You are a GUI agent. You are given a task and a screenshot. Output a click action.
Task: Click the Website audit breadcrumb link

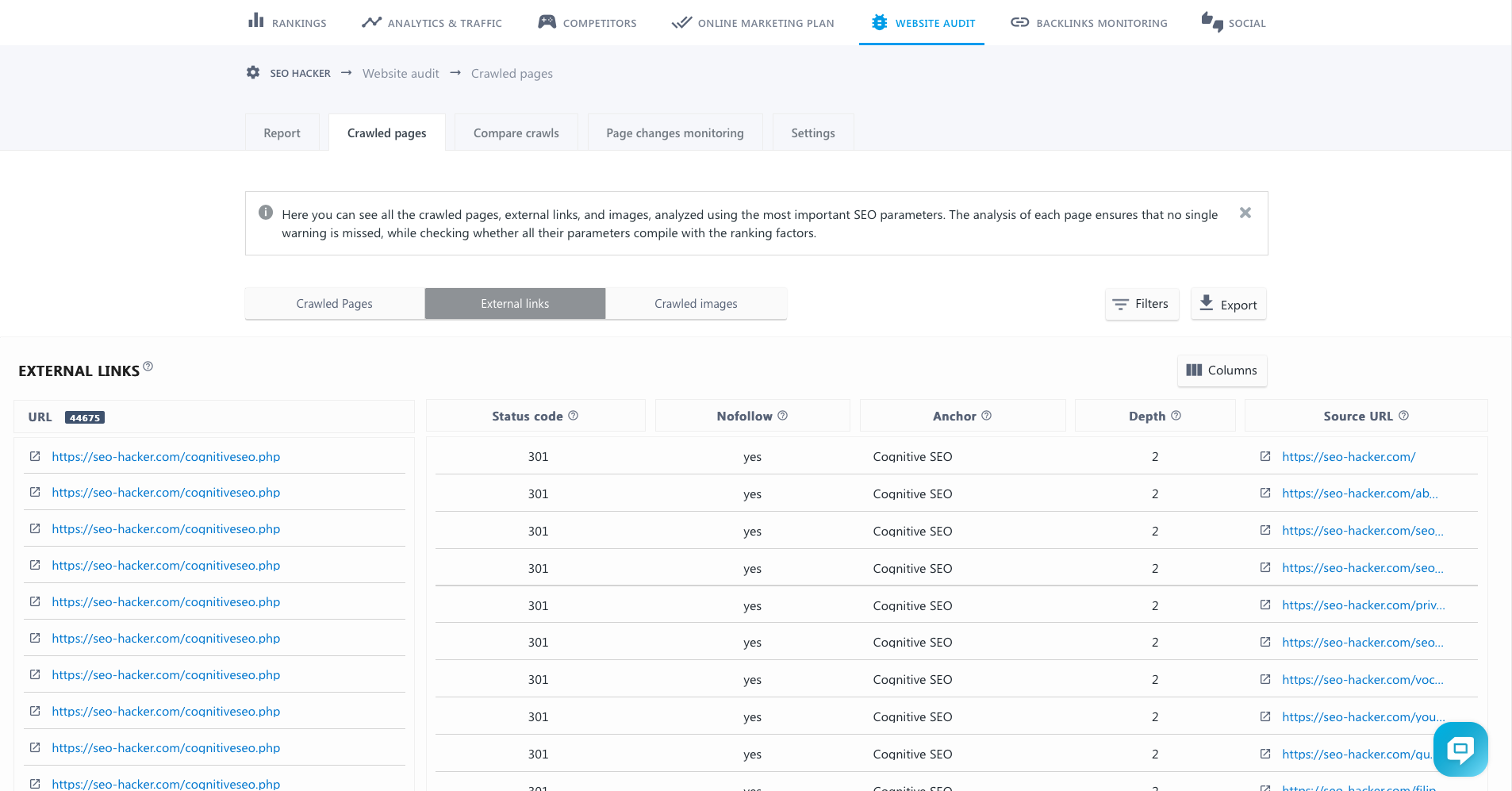click(401, 74)
